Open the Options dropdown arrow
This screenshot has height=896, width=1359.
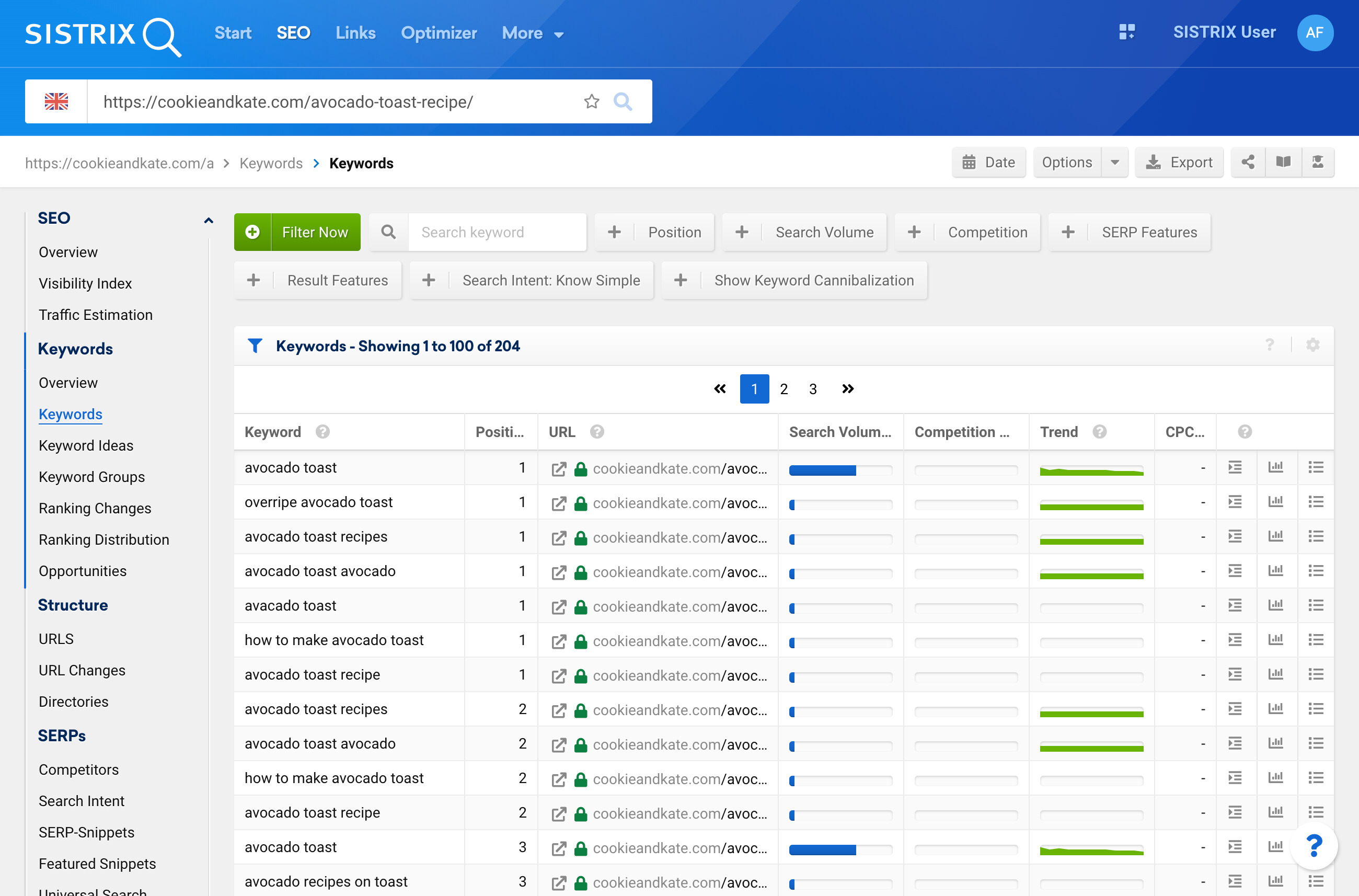tap(1114, 162)
